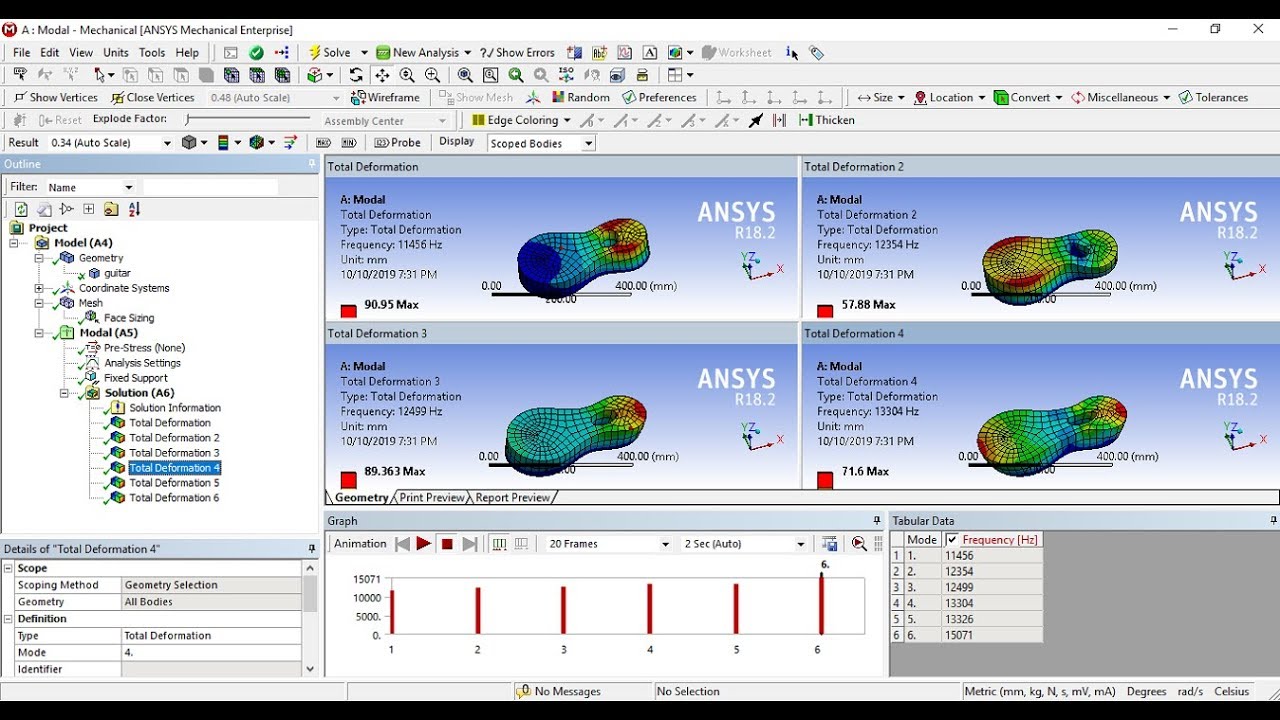Screen dimensions: 1280x720
Task: Open the Tools menu
Action: (x=152, y=53)
